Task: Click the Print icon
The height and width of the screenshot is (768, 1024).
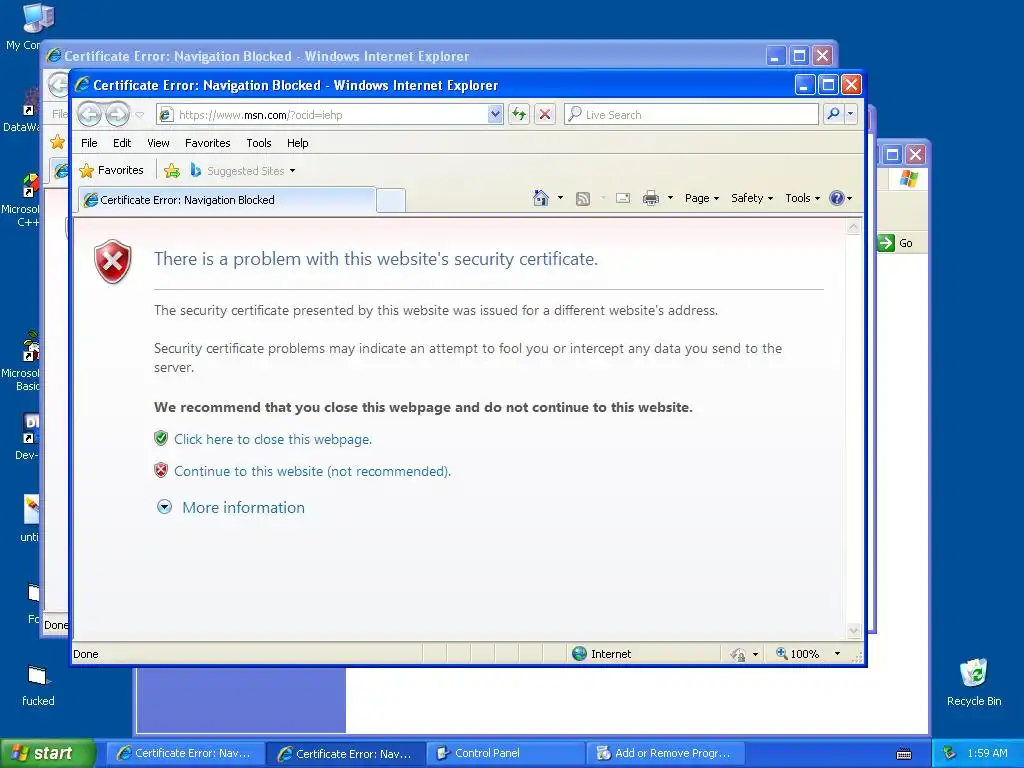Action: tap(651, 198)
